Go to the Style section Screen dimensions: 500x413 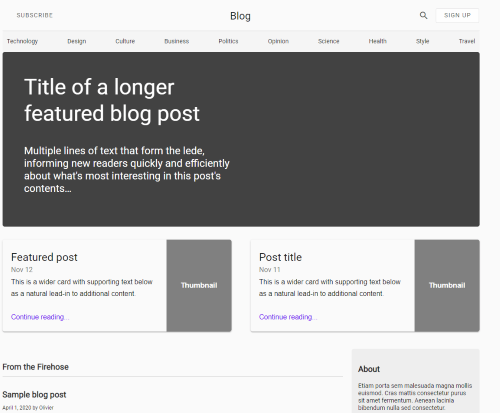422,41
